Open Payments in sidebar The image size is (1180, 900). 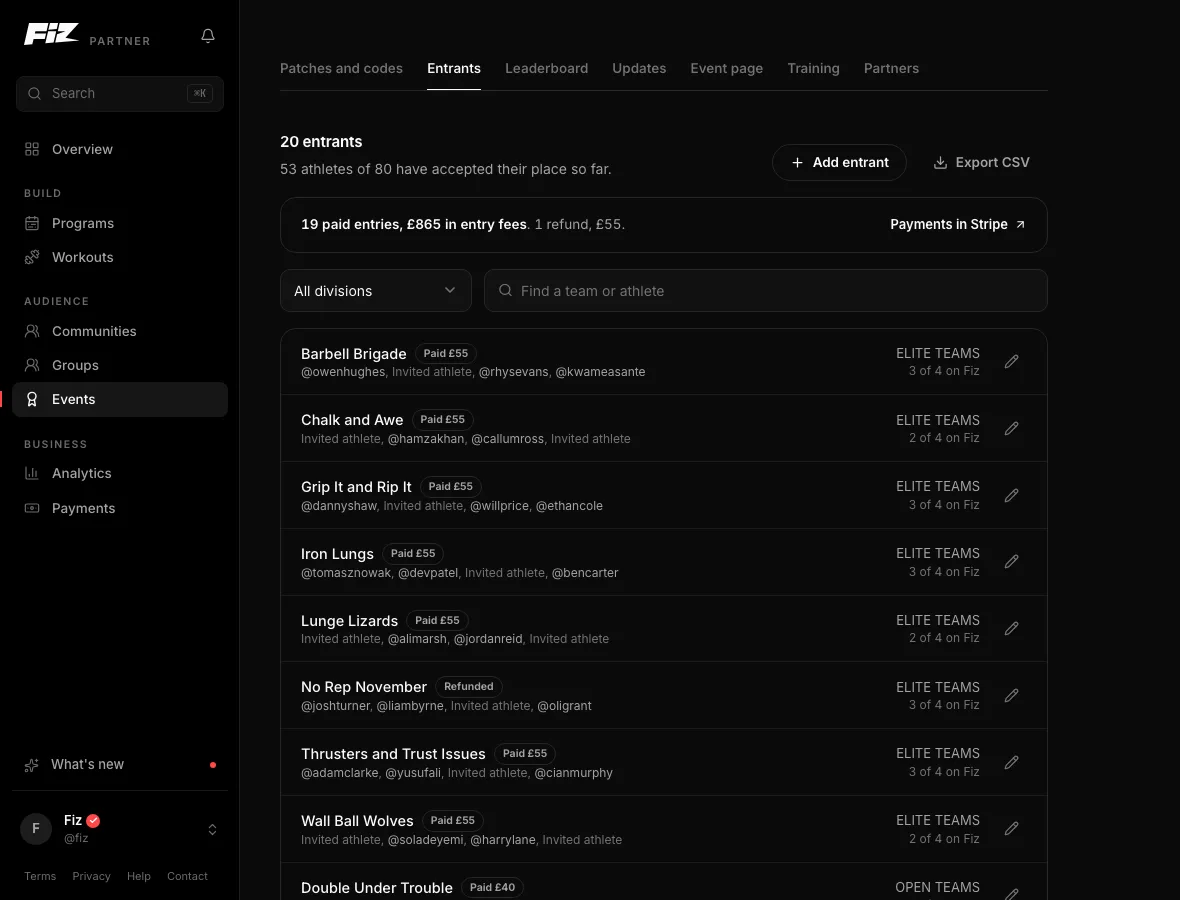(x=120, y=508)
